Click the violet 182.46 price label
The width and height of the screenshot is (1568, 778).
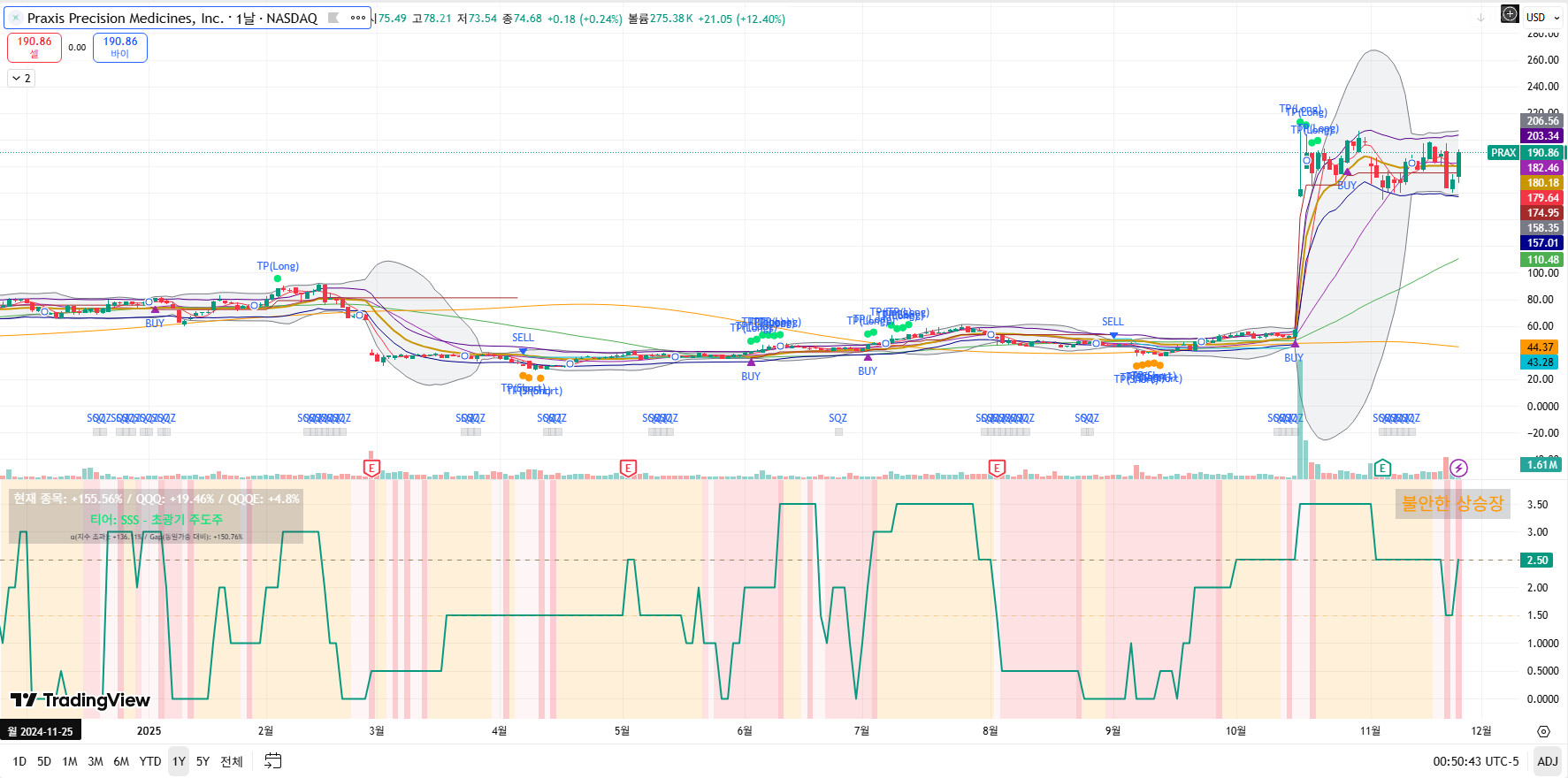pos(1542,168)
